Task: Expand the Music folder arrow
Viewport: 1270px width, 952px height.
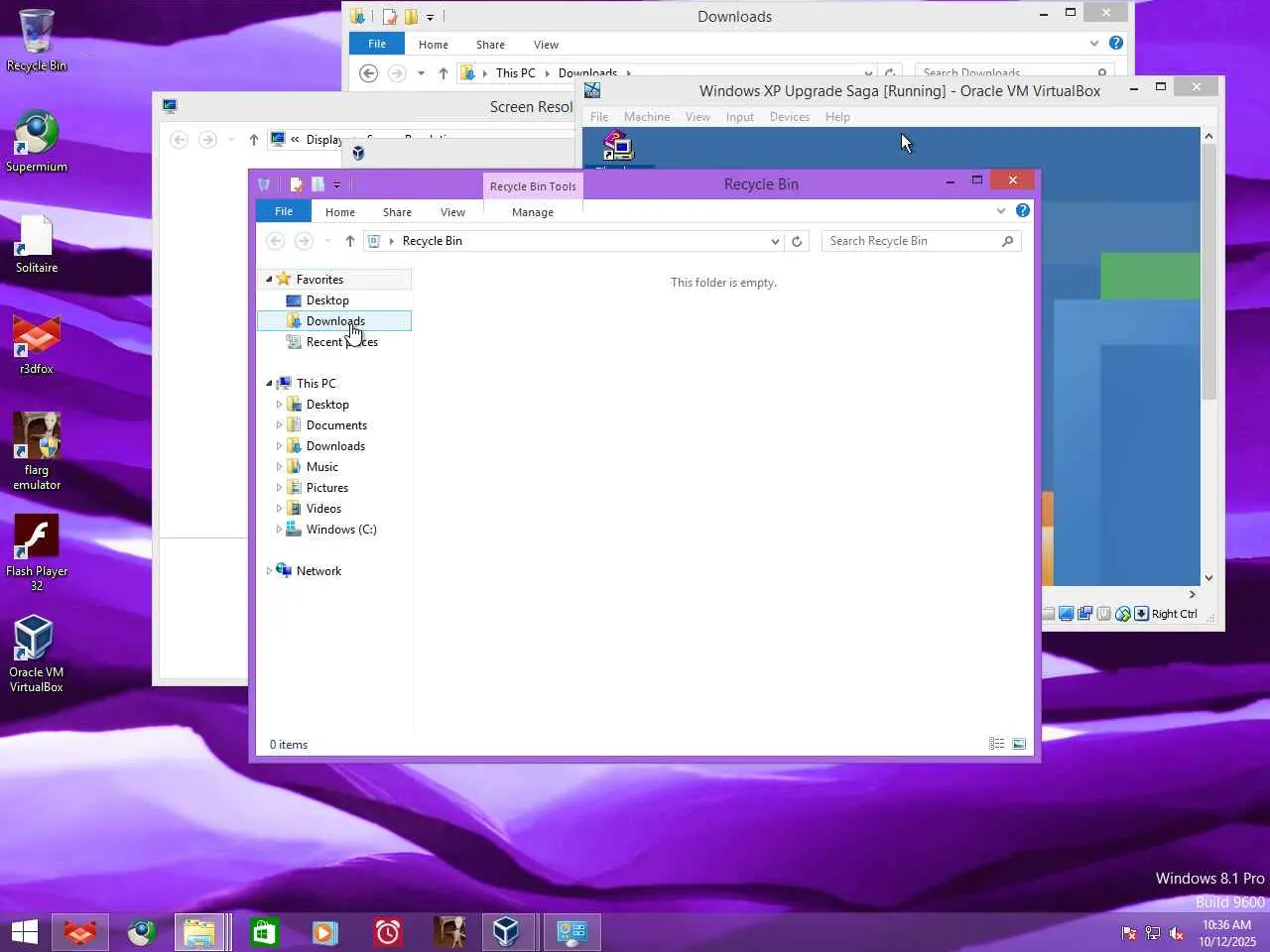Action: (279, 467)
